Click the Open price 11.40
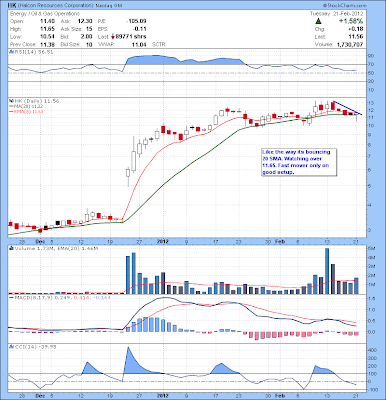The image size is (386, 400). pyautogui.click(x=47, y=21)
